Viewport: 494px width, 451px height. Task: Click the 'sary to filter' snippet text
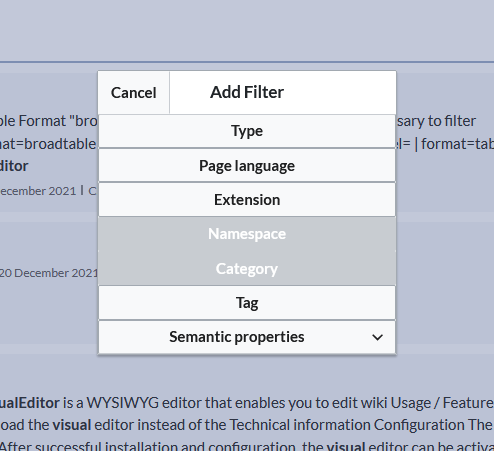point(436,121)
